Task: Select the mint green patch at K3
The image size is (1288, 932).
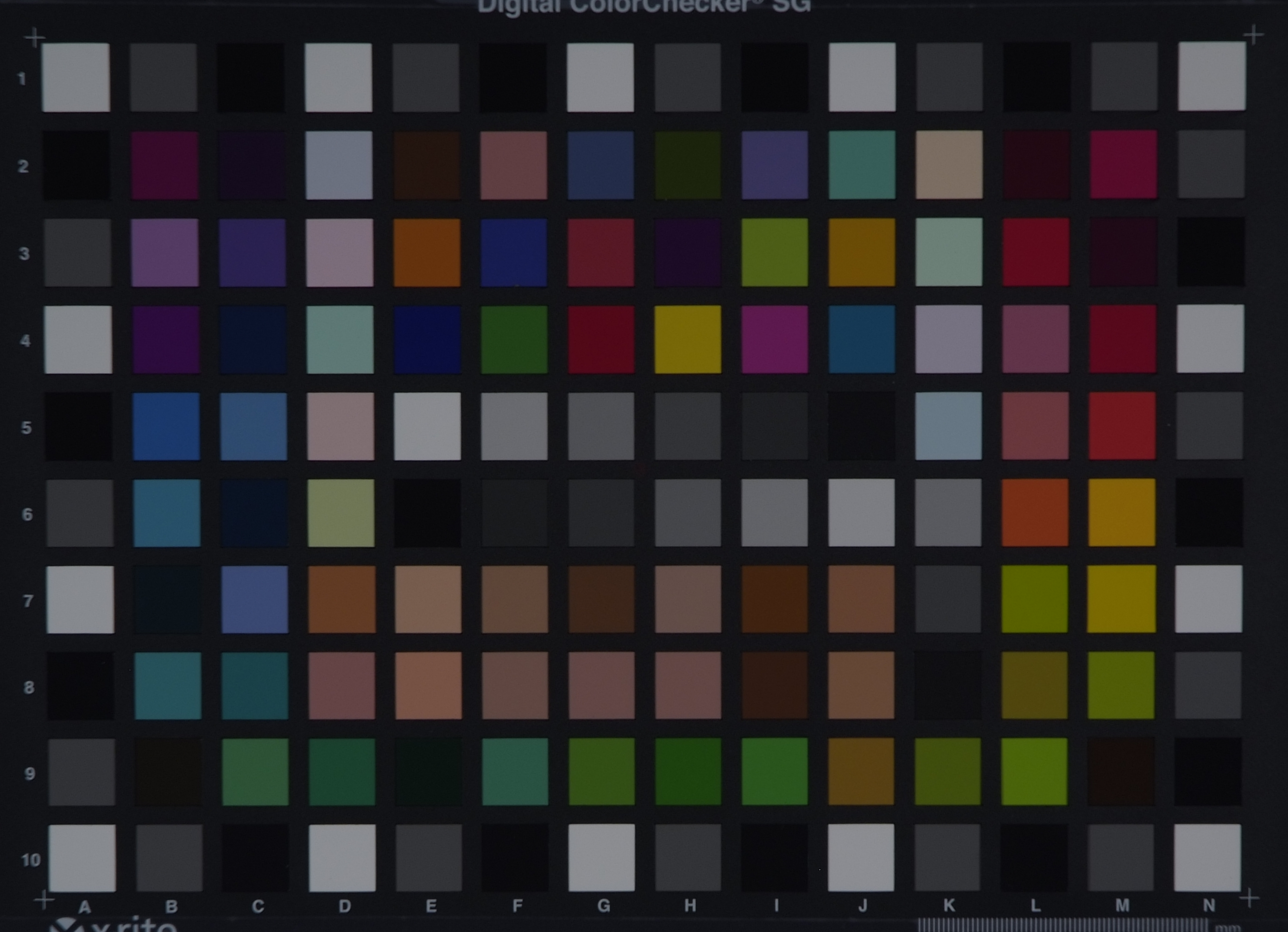Action: coord(948,252)
